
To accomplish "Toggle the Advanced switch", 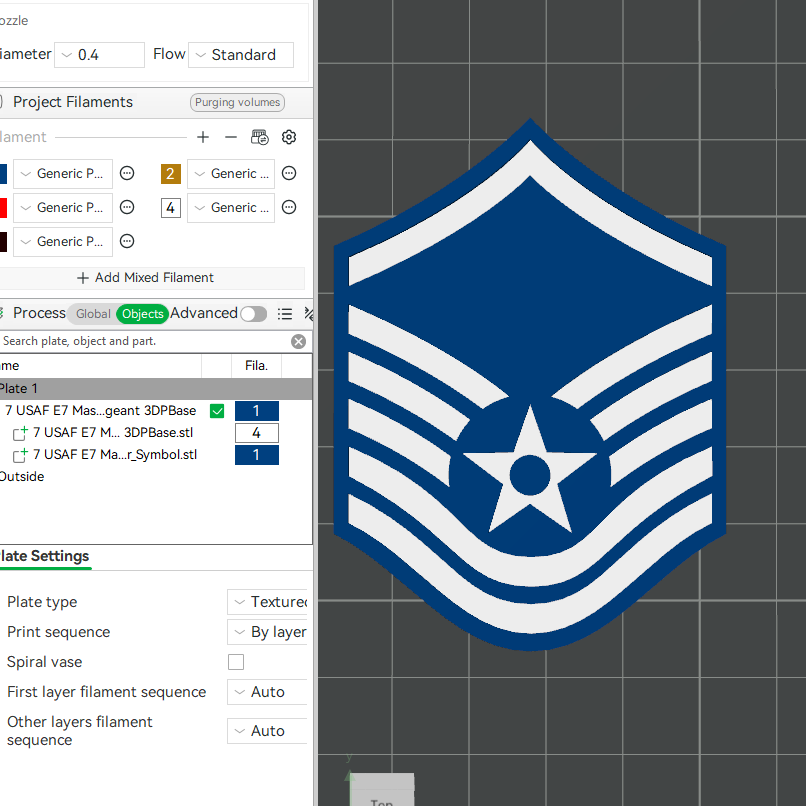I will [x=254, y=314].
